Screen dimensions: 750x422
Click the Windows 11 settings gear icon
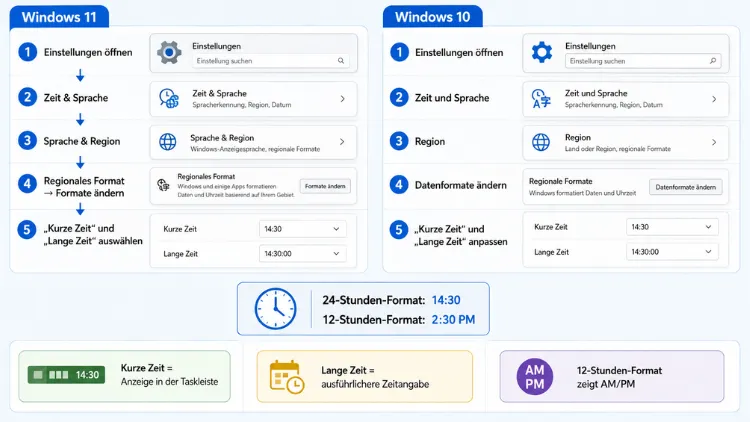click(x=169, y=52)
